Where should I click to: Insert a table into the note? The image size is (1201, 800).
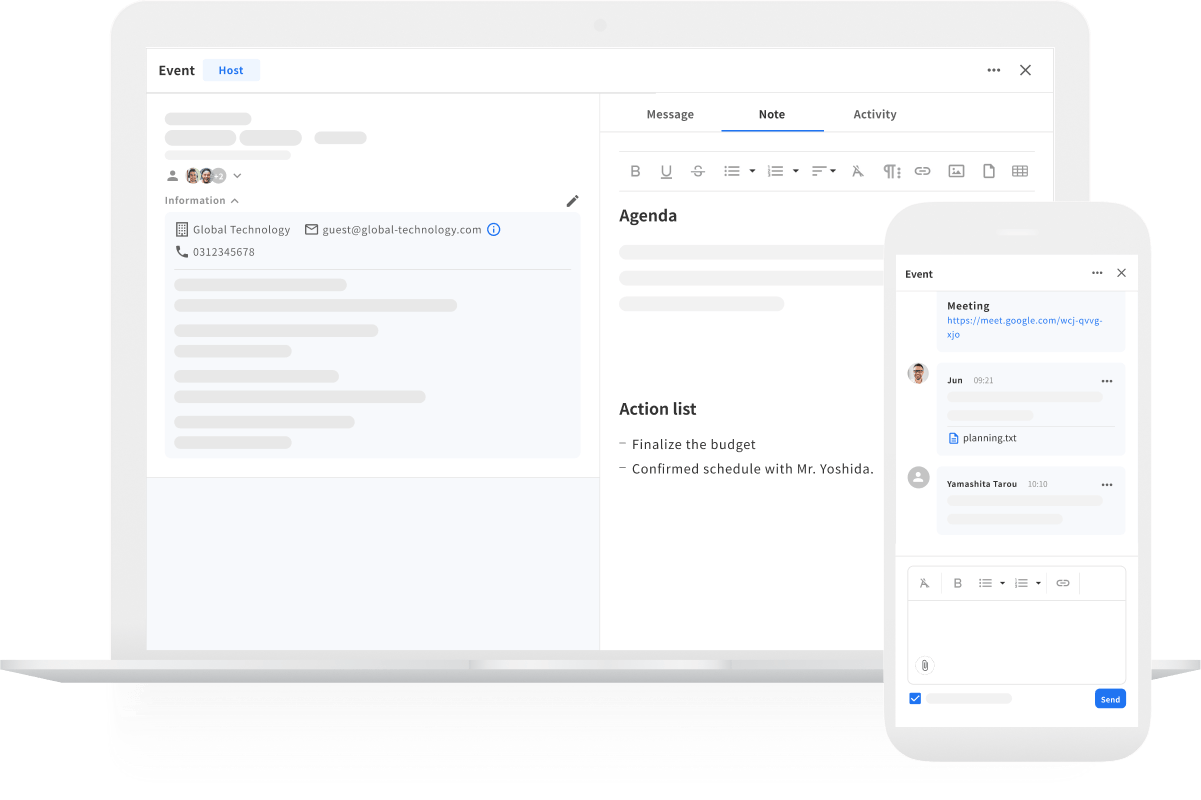(1020, 171)
